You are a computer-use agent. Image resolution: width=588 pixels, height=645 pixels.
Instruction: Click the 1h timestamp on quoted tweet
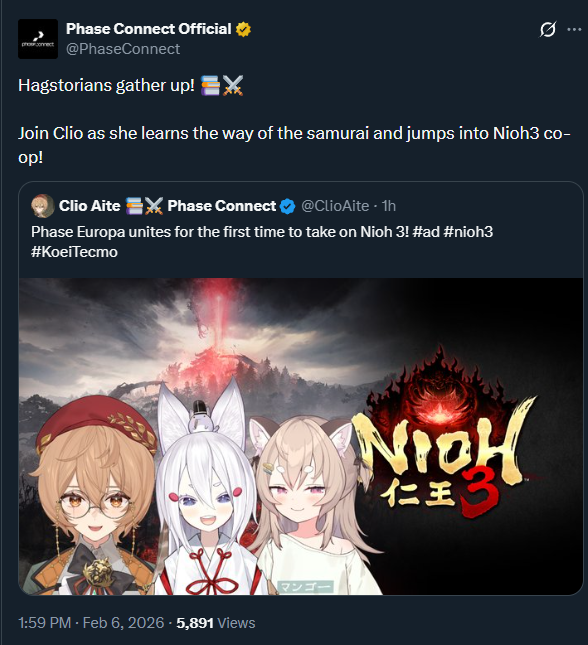[x=388, y=206]
